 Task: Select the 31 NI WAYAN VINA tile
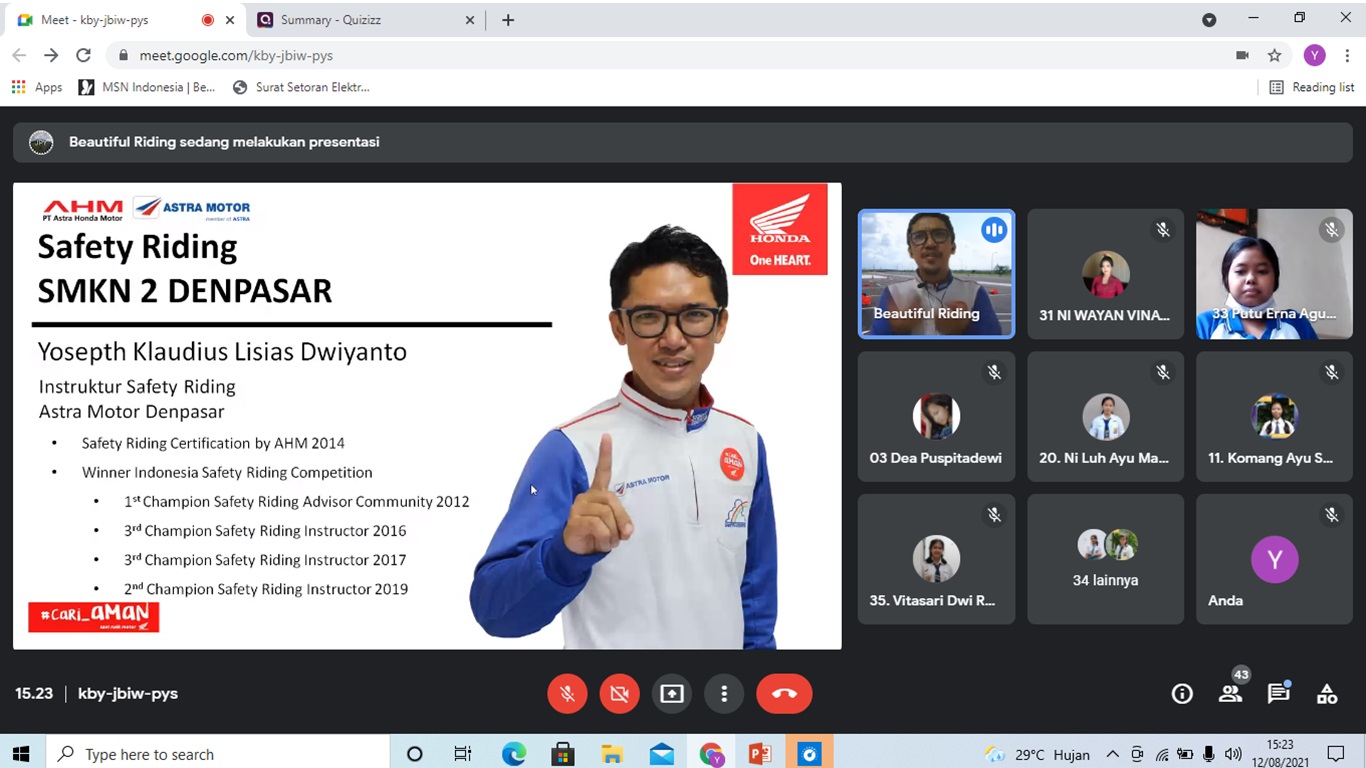[x=1105, y=274]
